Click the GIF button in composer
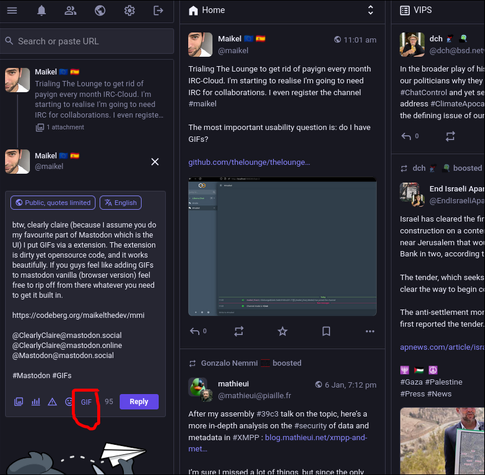 [86, 402]
